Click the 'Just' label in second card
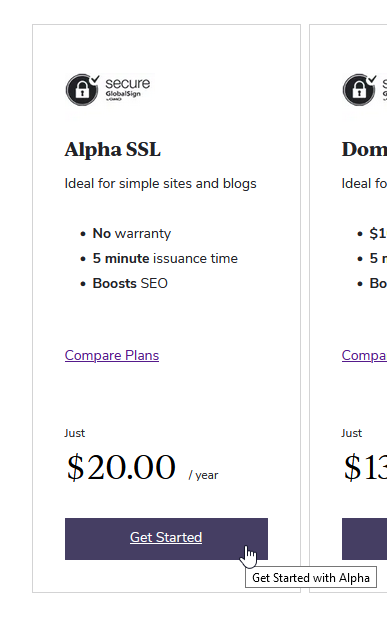 coord(352,433)
